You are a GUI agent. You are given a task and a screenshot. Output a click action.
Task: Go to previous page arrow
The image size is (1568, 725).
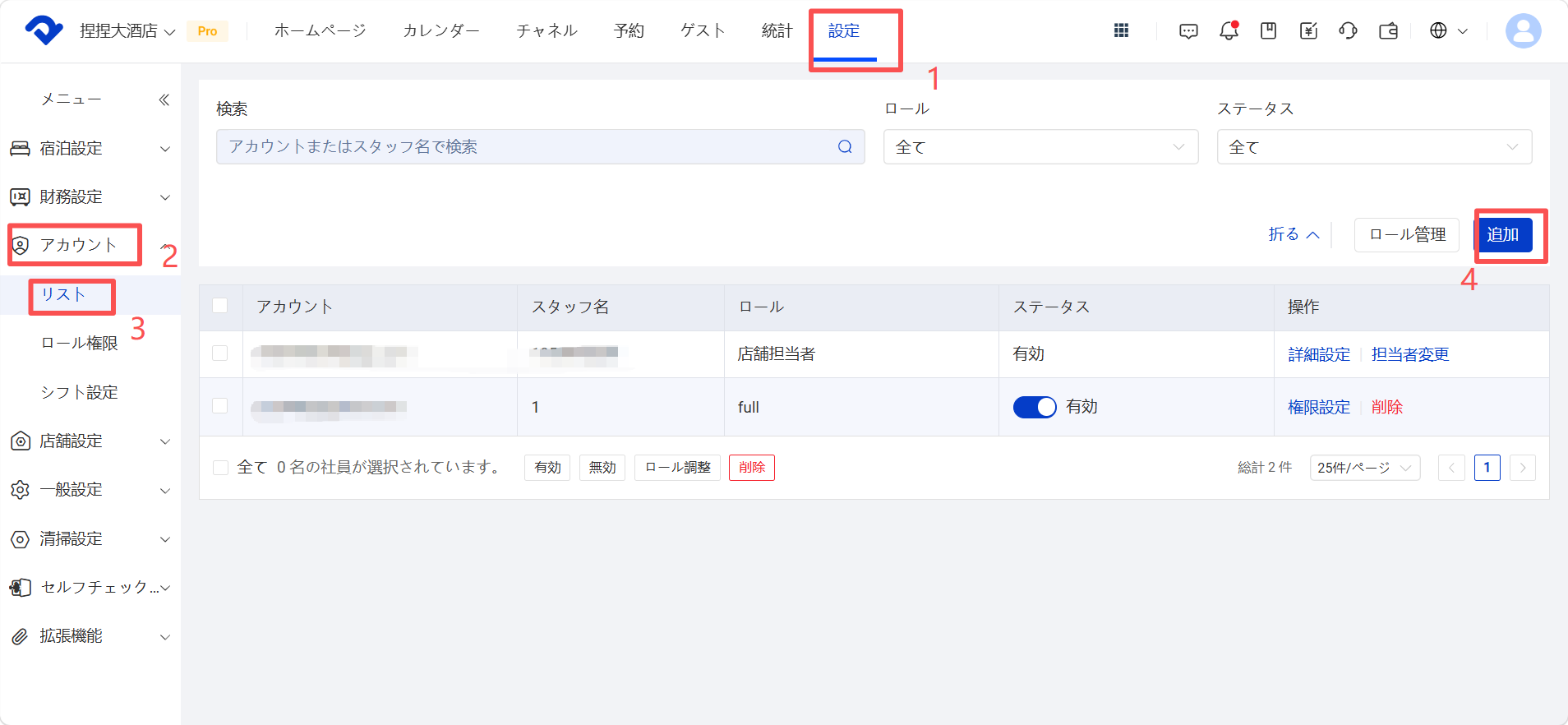[x=1451, y=468]
